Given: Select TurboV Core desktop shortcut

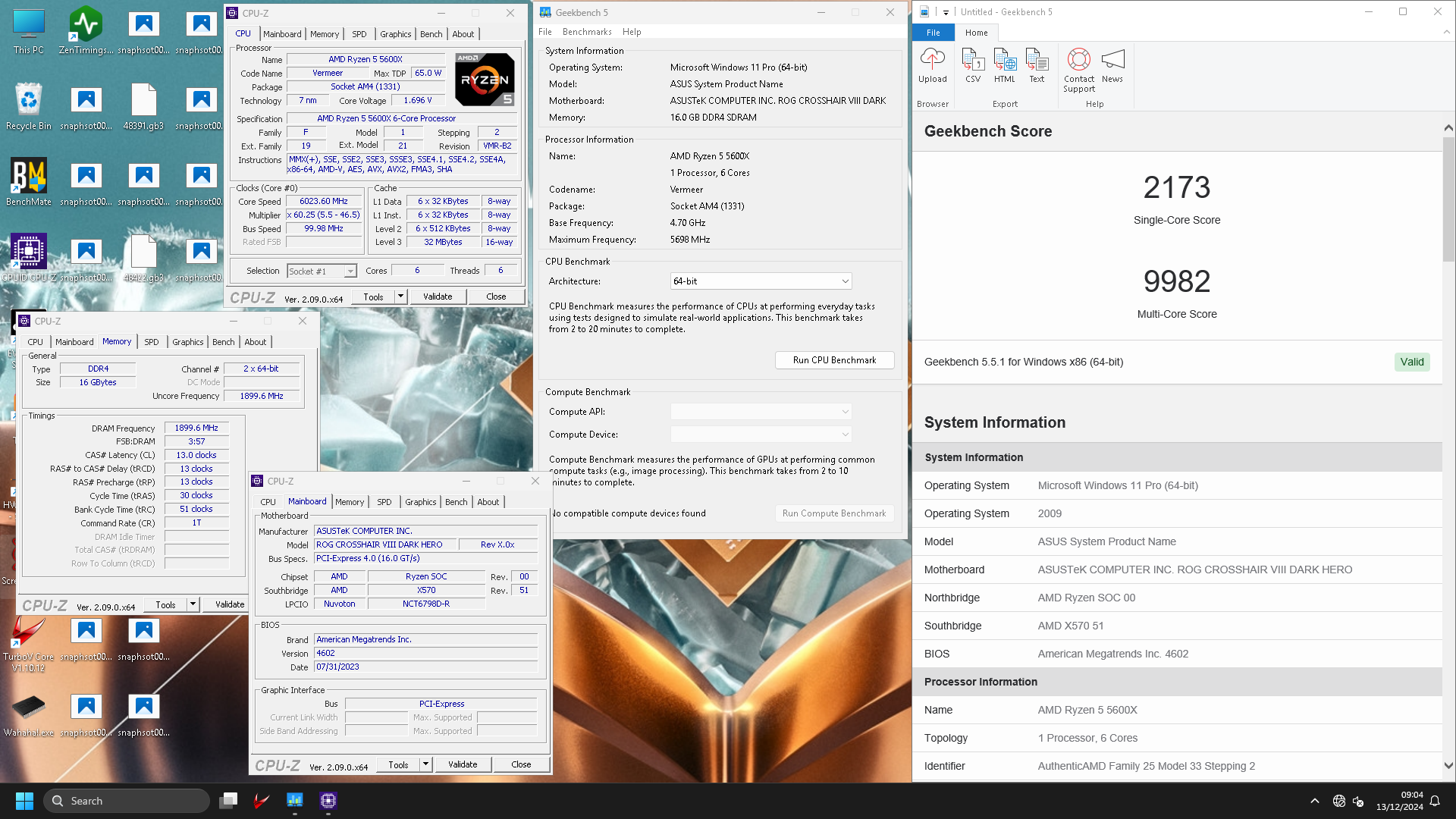Looking at the screenshot, I should pos(29,643).
